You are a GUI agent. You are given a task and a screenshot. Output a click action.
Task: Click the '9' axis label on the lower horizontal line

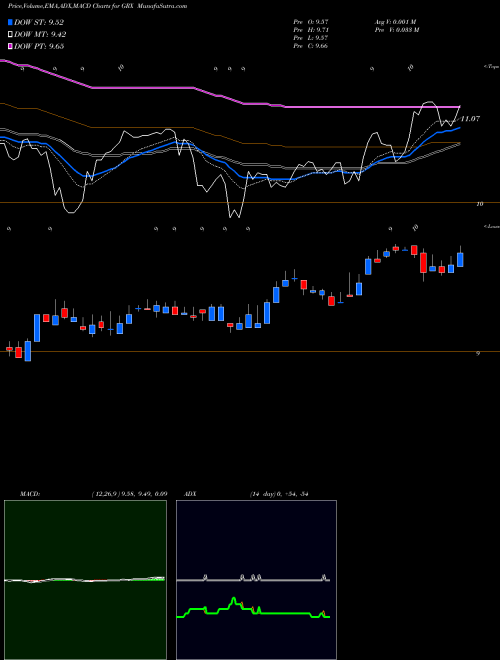(478, 354)
